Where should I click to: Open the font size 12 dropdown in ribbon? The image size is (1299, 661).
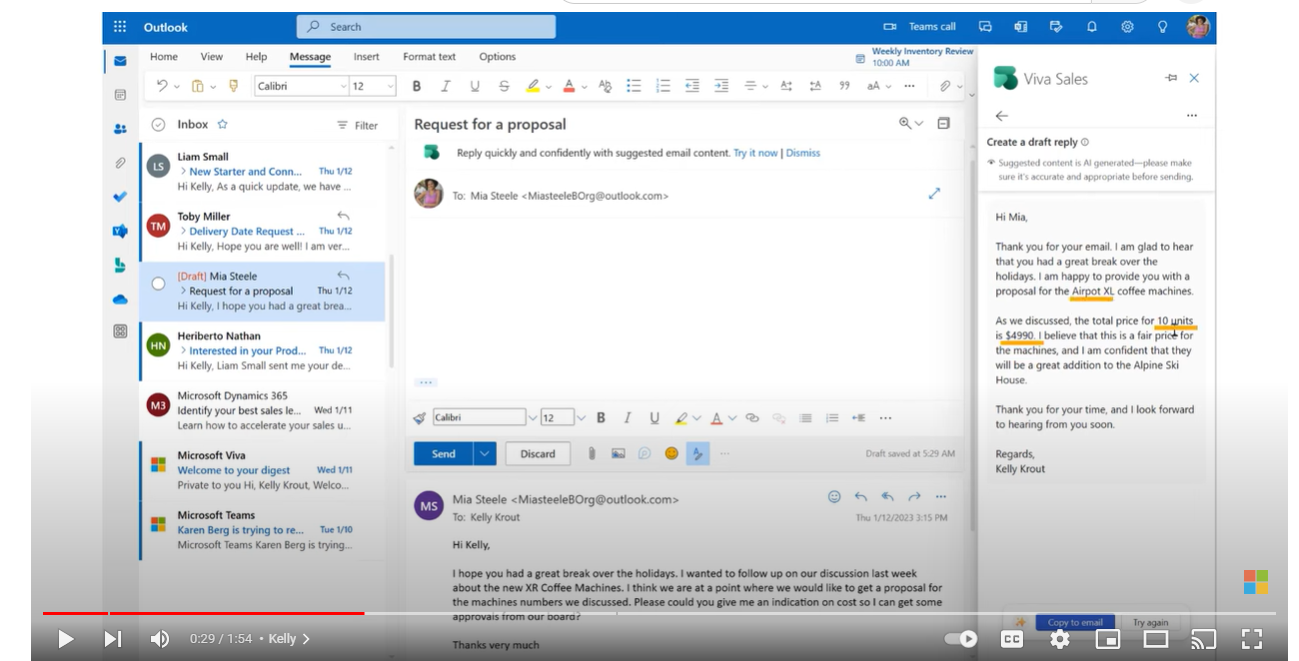tap(372, 86)
